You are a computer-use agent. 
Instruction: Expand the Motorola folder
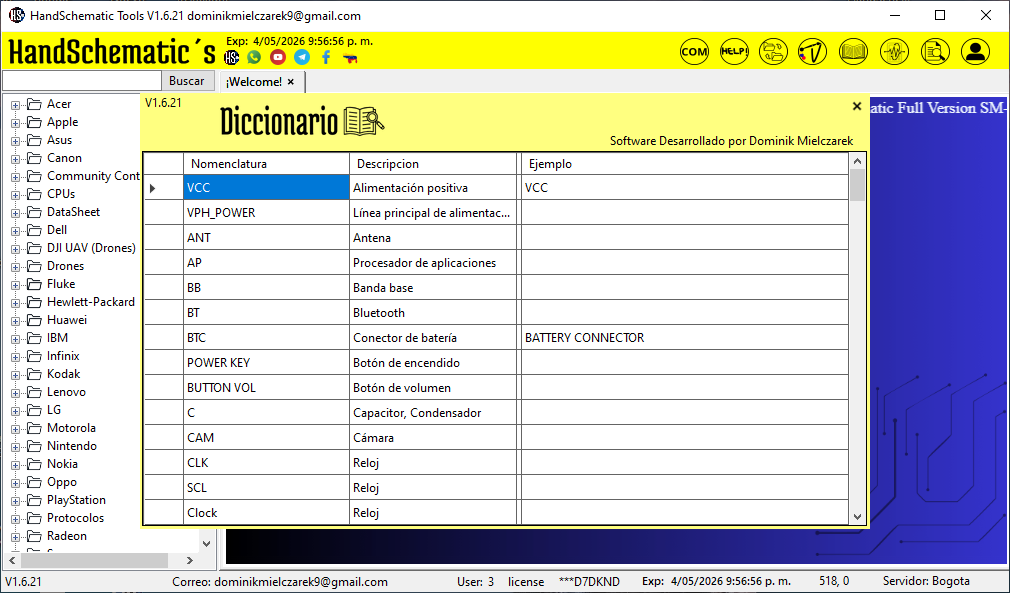[x=15, y=429]
